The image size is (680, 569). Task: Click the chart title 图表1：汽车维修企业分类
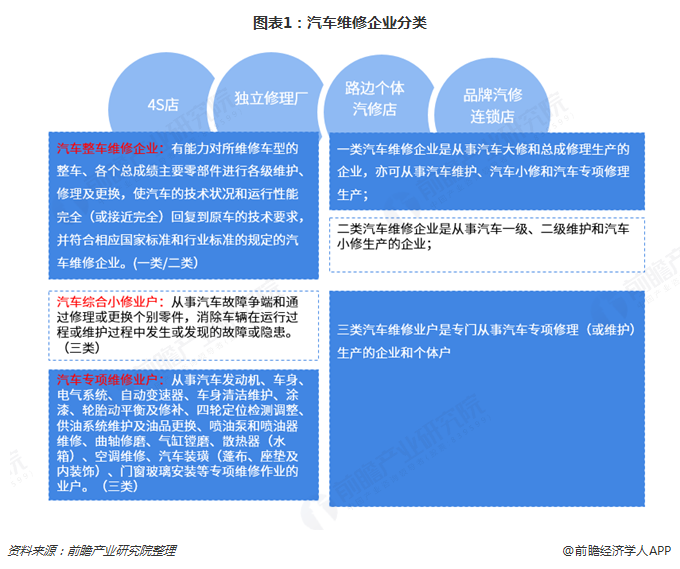(340, 23)
